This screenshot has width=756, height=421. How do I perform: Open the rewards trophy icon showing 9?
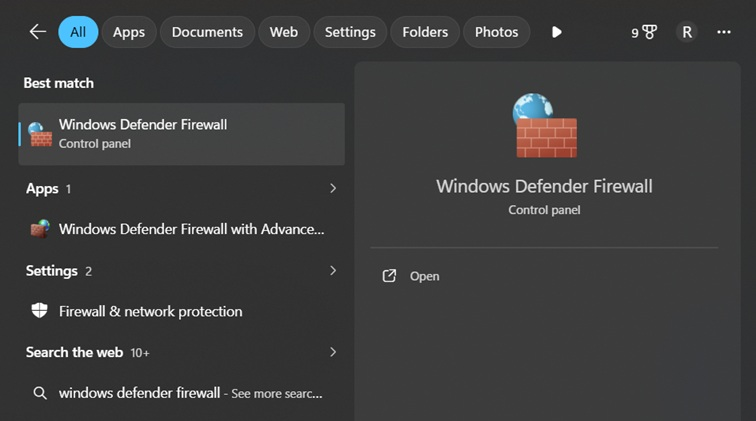coord(644,32)
